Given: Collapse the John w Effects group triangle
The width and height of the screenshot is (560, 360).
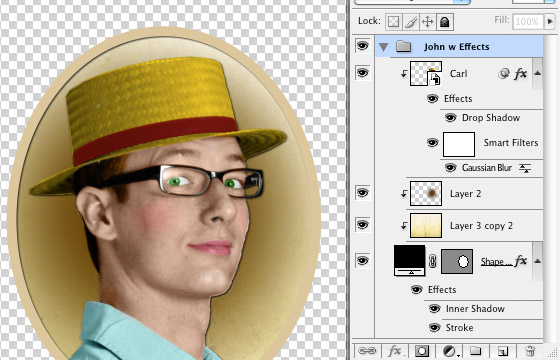Looking at the screenshot, I should [384, 47].
